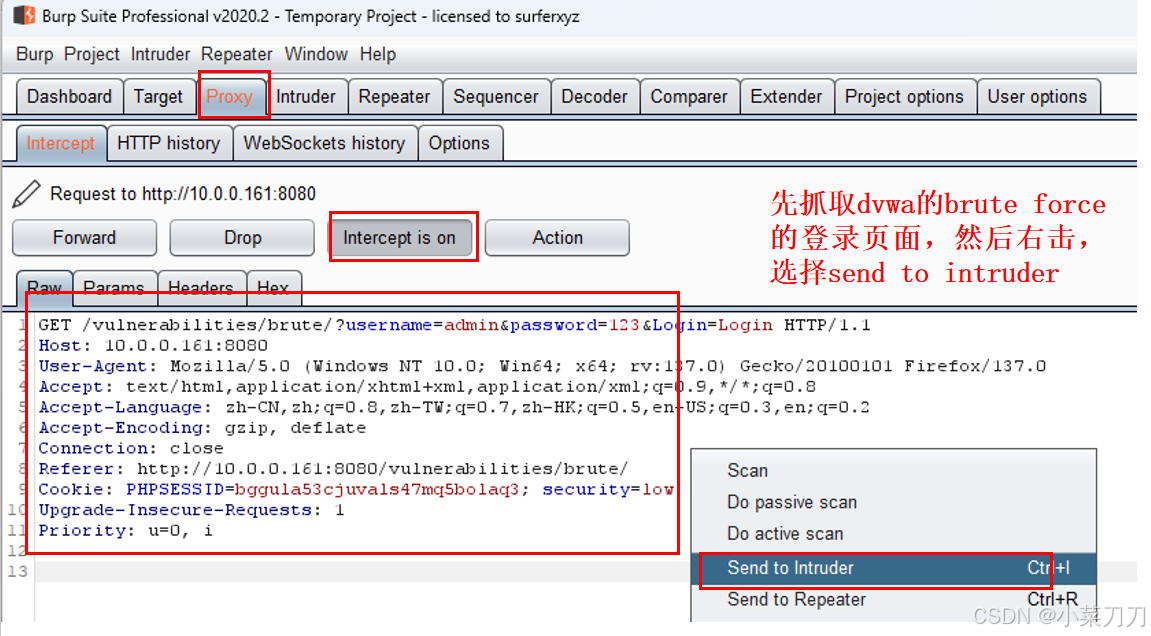Click the pencil edit icon beside the request URL

[26, 194]
